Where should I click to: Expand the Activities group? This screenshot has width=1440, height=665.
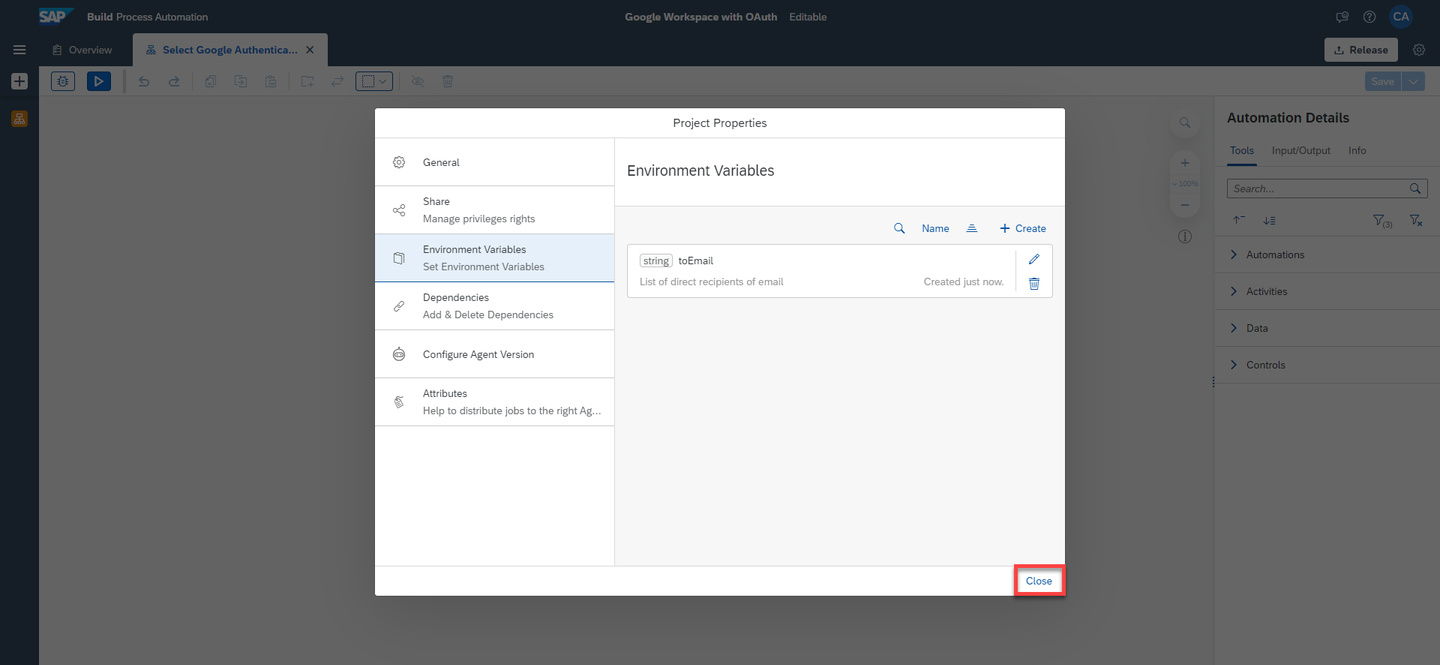click(1327, 292)
